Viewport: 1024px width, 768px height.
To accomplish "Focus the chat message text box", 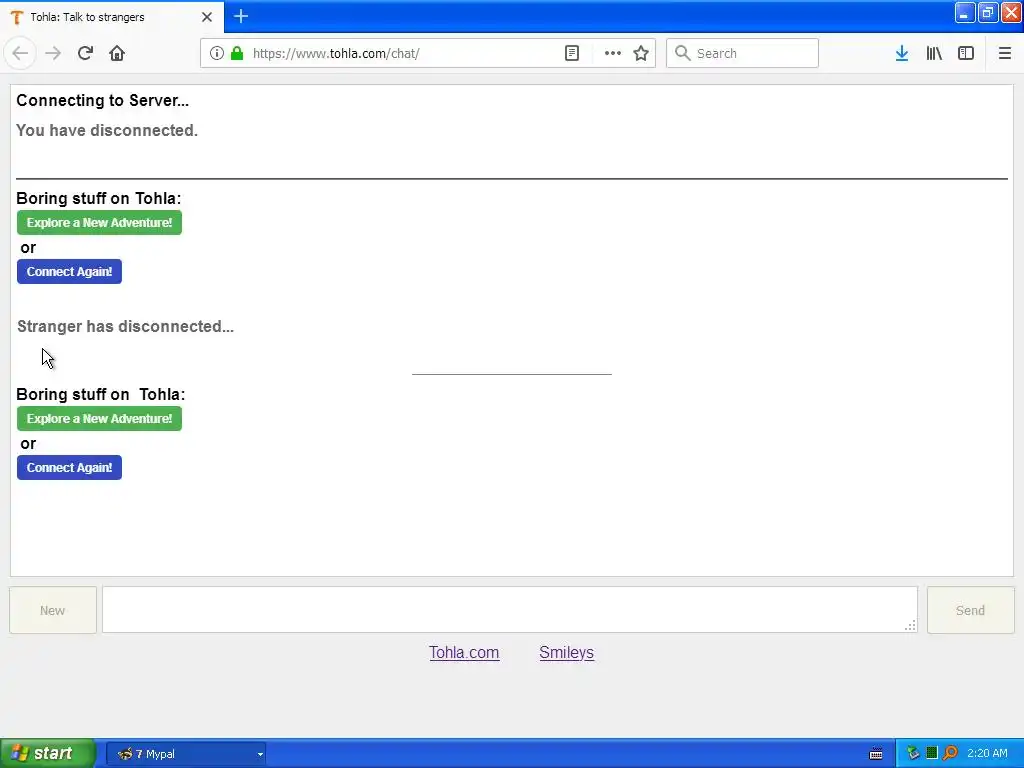I will (510, 609).
